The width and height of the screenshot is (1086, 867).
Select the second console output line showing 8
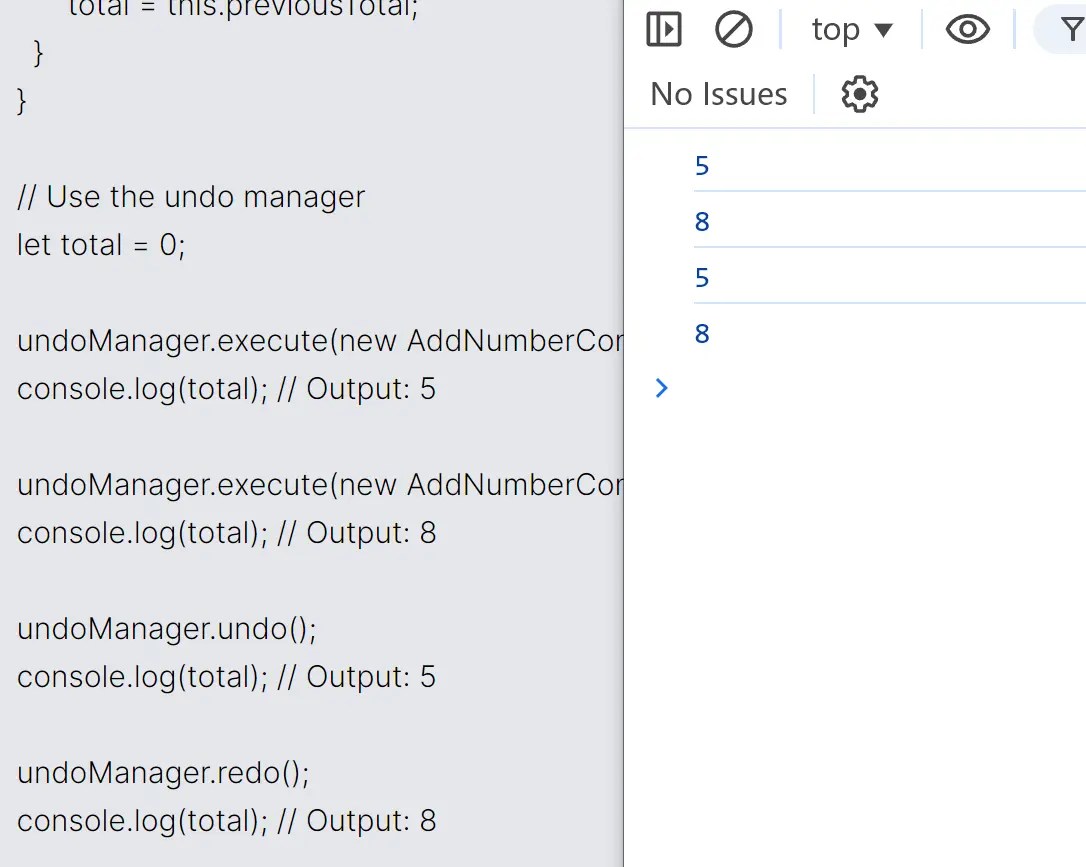coord(702,221)
